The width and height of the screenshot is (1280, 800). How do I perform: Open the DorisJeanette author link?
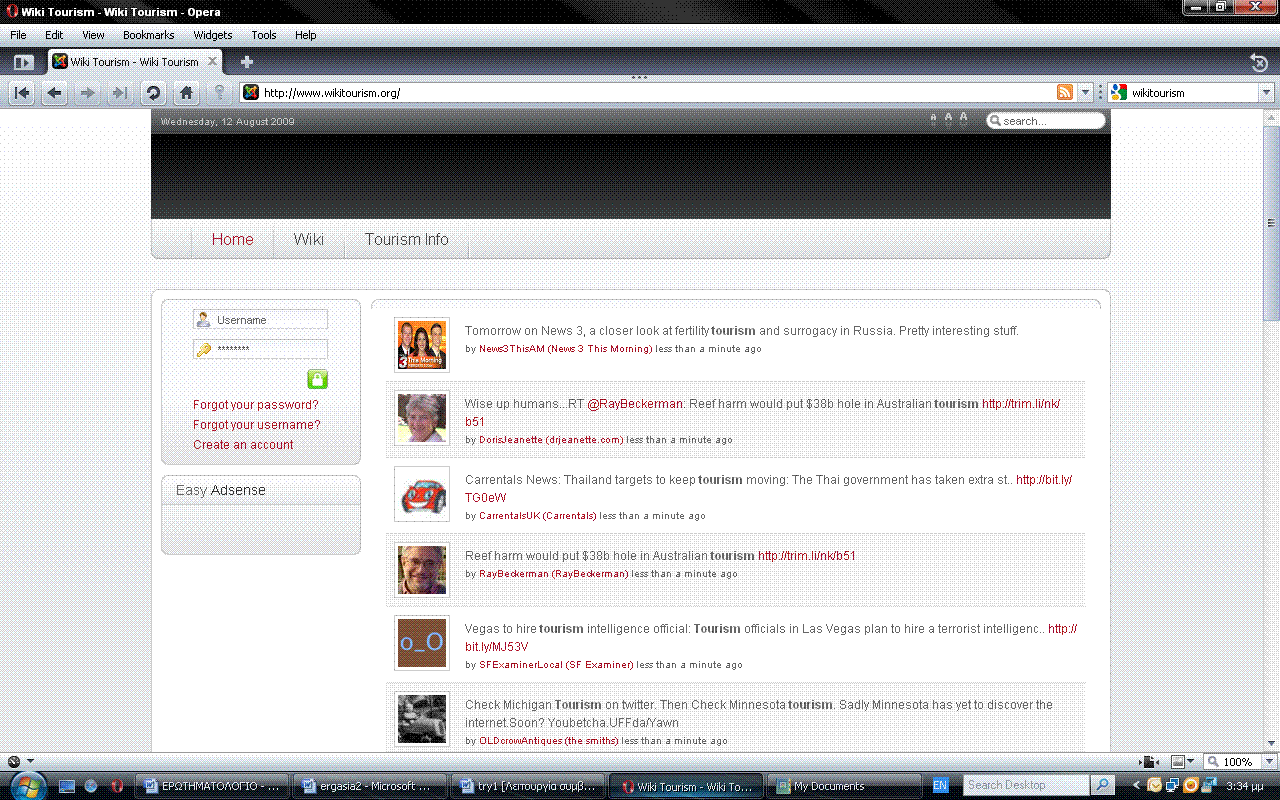coord(551,440)
